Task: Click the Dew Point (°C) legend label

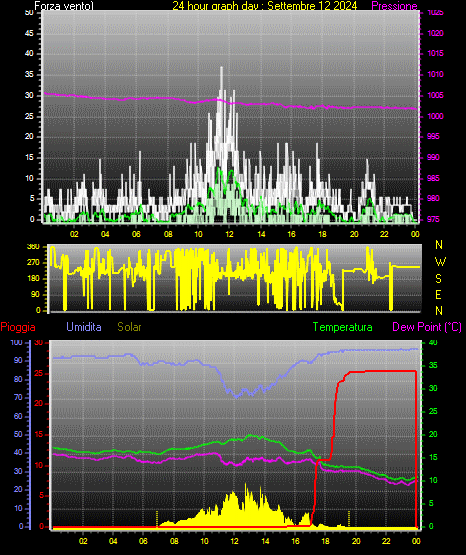Action: 427,327
